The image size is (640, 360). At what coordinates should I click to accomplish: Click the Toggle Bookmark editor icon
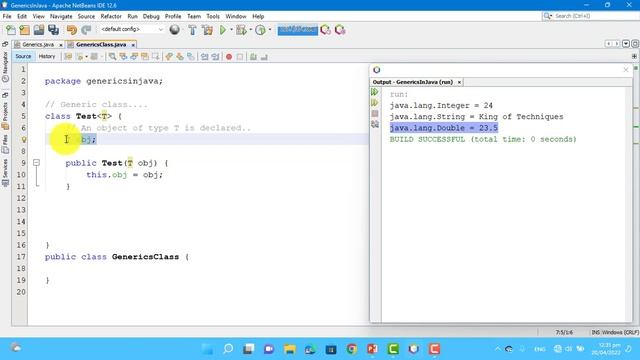coord(191,57)
